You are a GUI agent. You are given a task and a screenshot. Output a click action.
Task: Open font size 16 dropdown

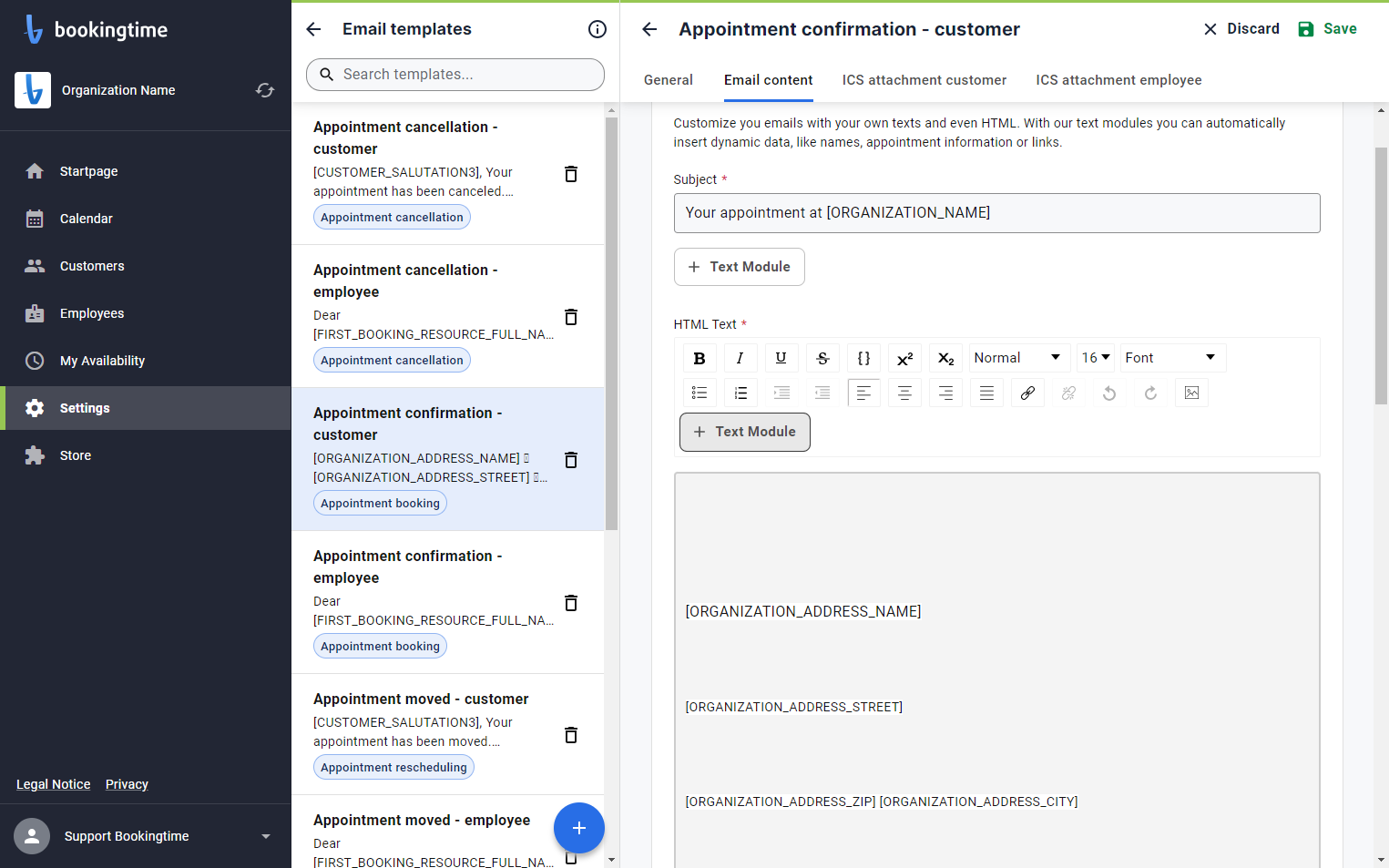[x=1096, y=358]
